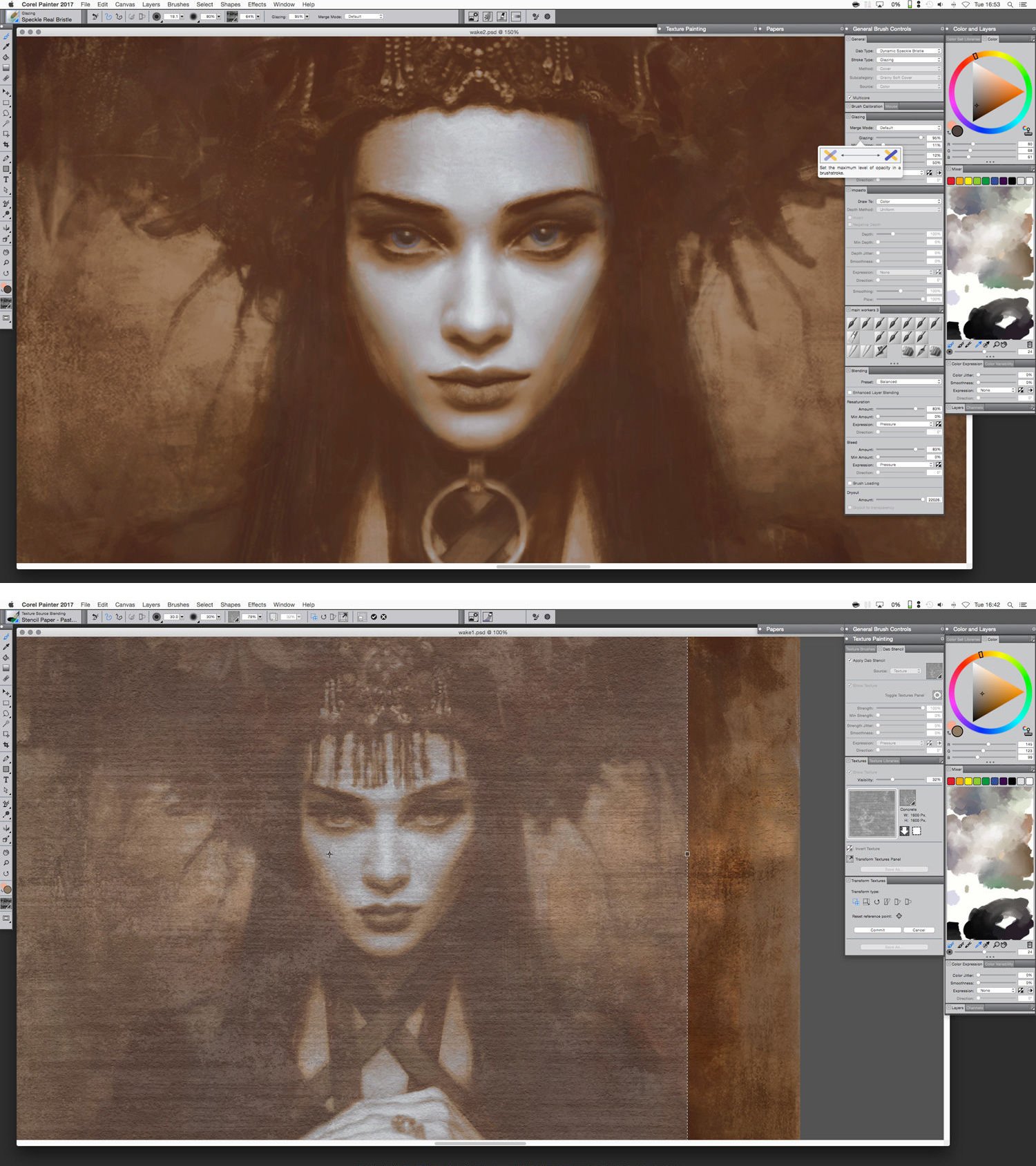Viewport: 1036px width, 1166px height.
Task: Open Source dropdown in Dab Stencil tab
Action: 905,671
